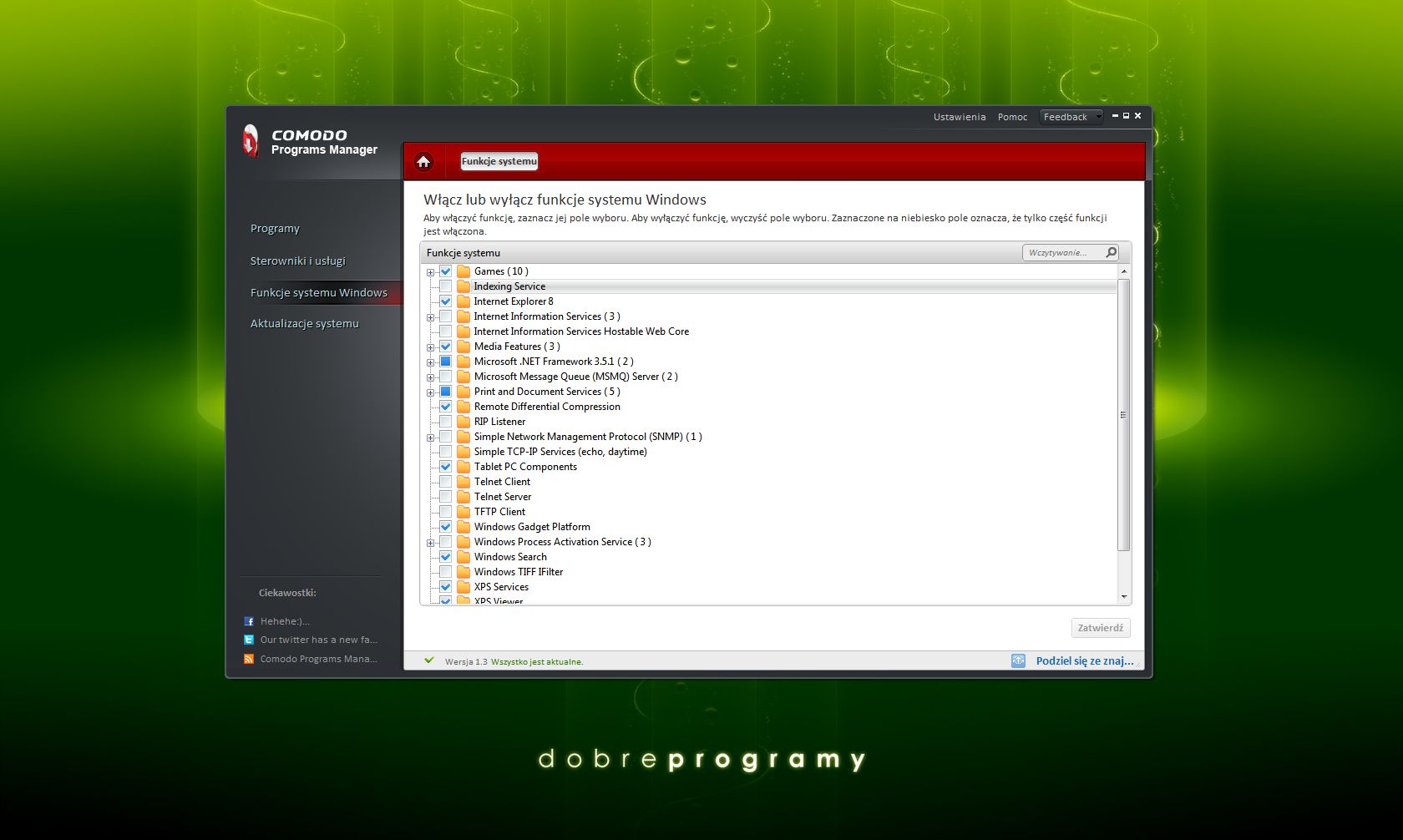The height and width of the screenshot is (840, 1403).
Task: Click the TFTP Client folder icon
Action: 463,512
